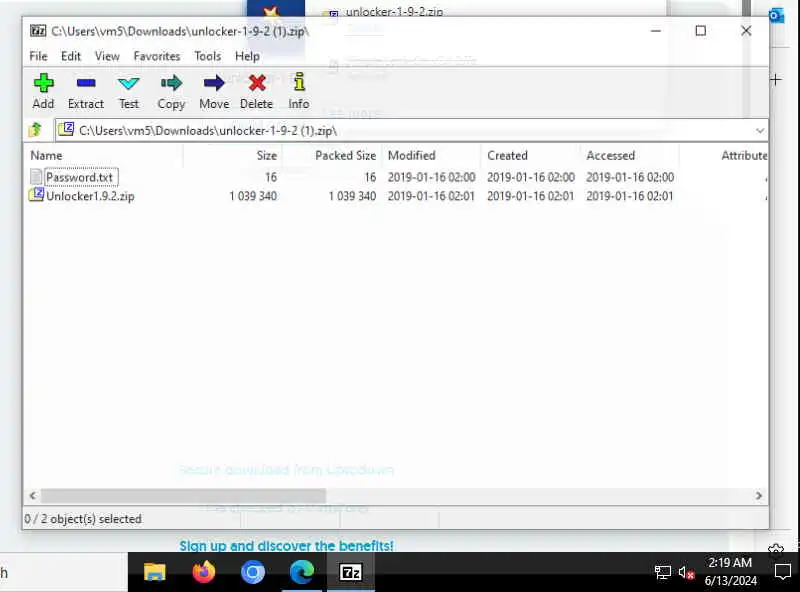The width and height of the screenshot is (800, 592).
Task: Click the muted speaker tray icon
Action: click(x=686, y=573)
